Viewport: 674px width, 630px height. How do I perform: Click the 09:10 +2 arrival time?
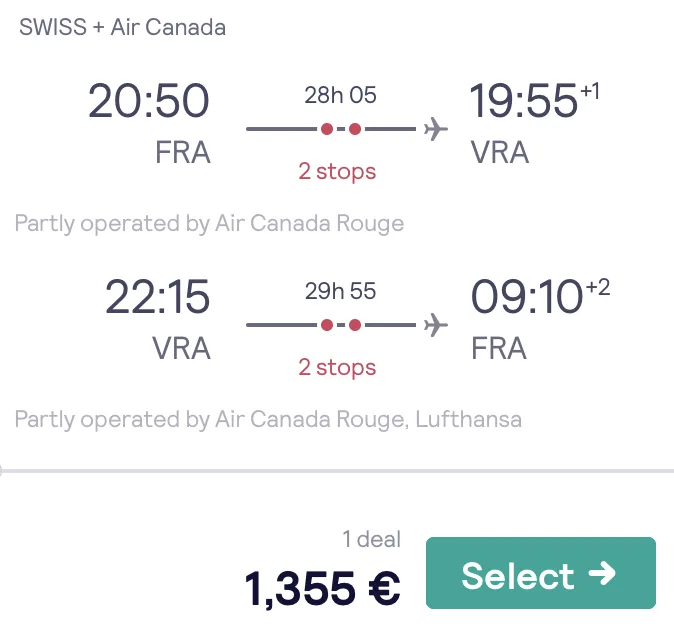point(540,296)
